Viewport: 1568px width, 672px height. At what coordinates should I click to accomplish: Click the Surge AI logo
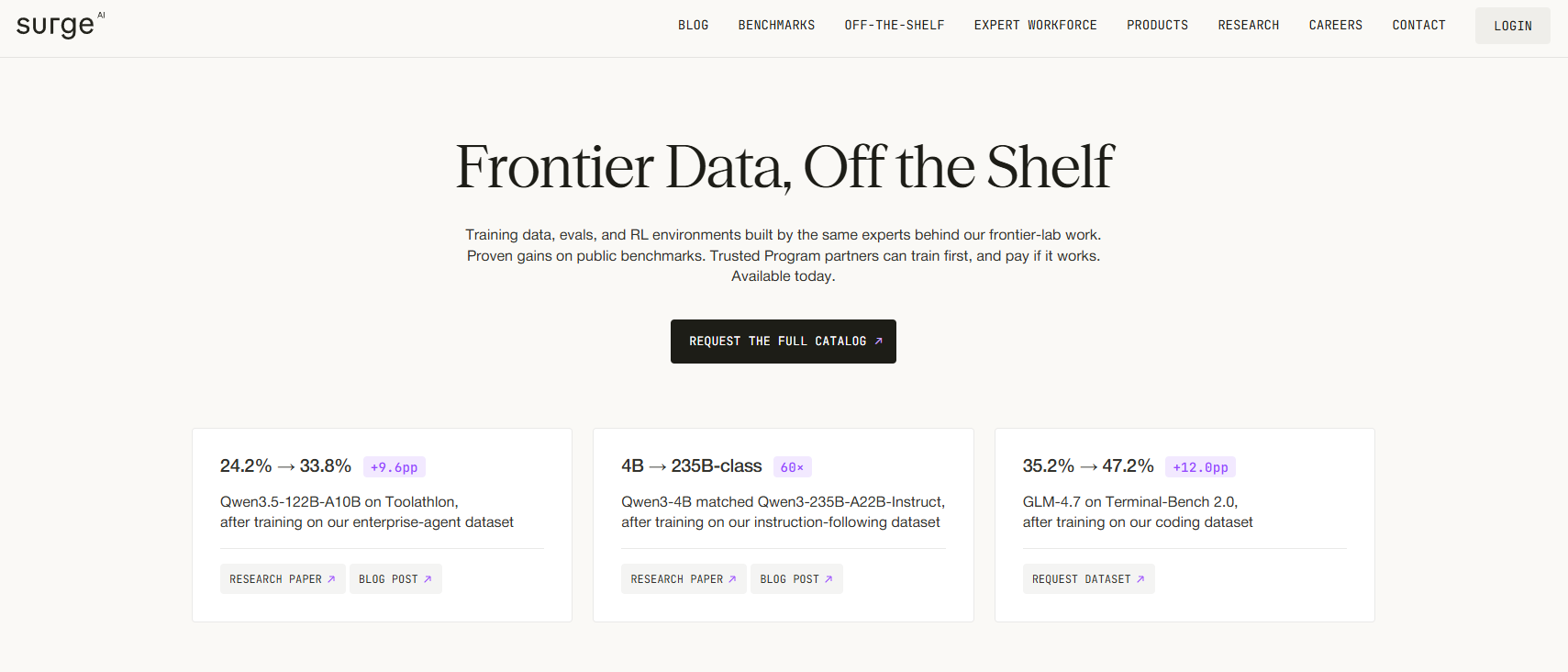(61, 25)
